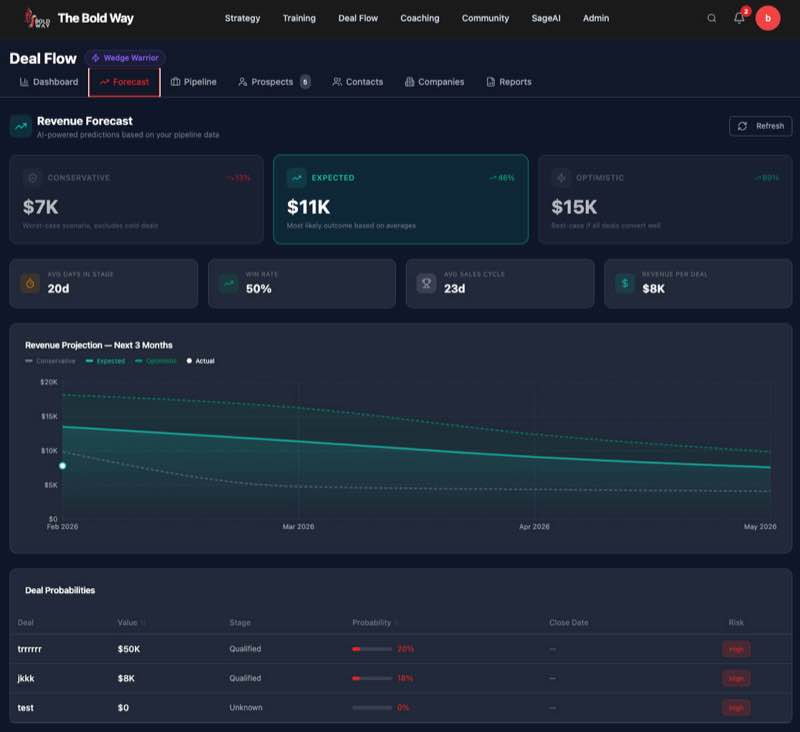Viewport: 800px width, 732px height.
Task: Click the $50K deal value
Action: (x=129, y=649)
